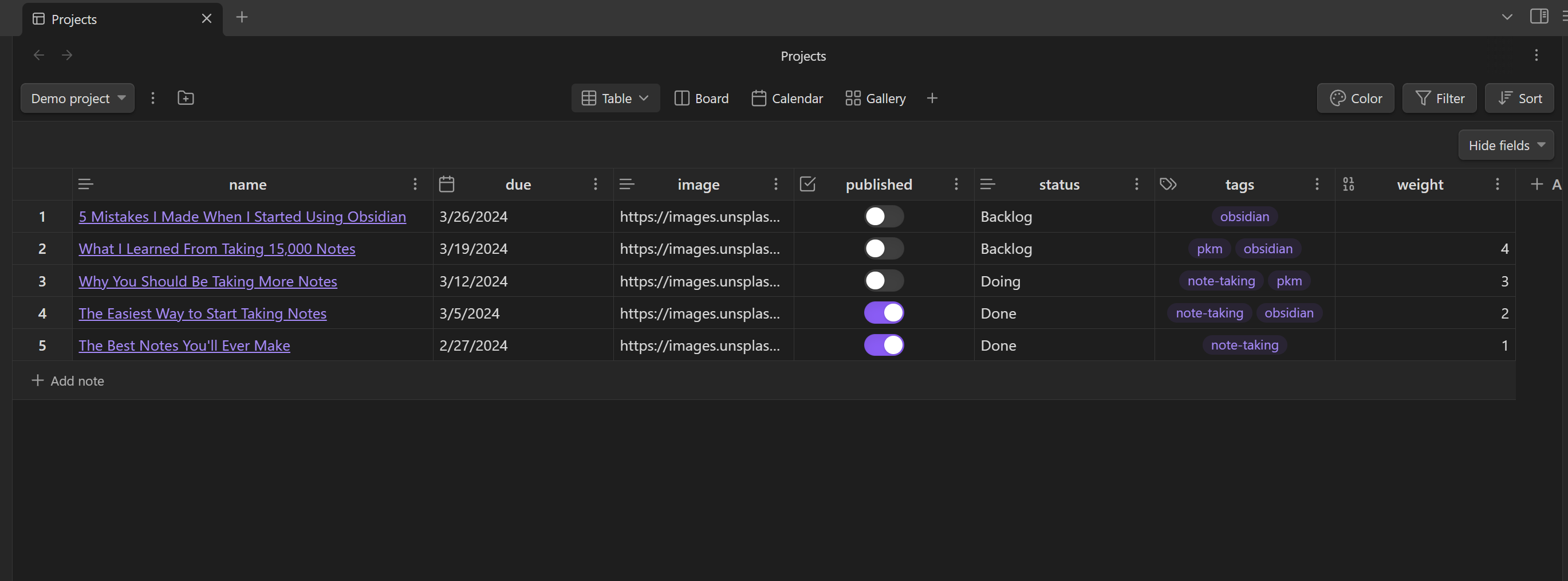Open the name column options menu
This screenshot has width=1568, height=581.
[x=415, y=184]
